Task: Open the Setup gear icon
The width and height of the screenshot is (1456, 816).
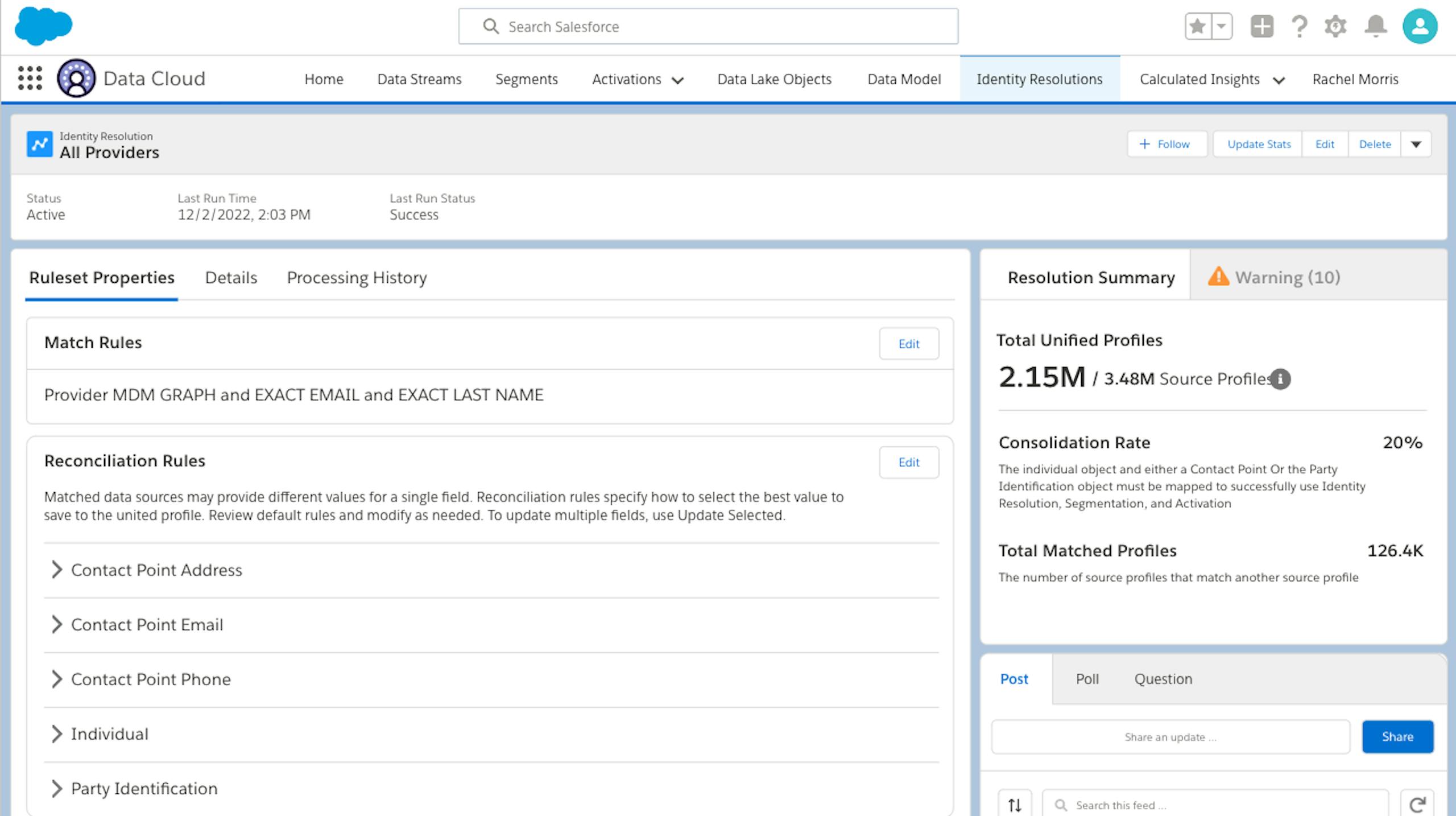Action: pos(1335,26)
